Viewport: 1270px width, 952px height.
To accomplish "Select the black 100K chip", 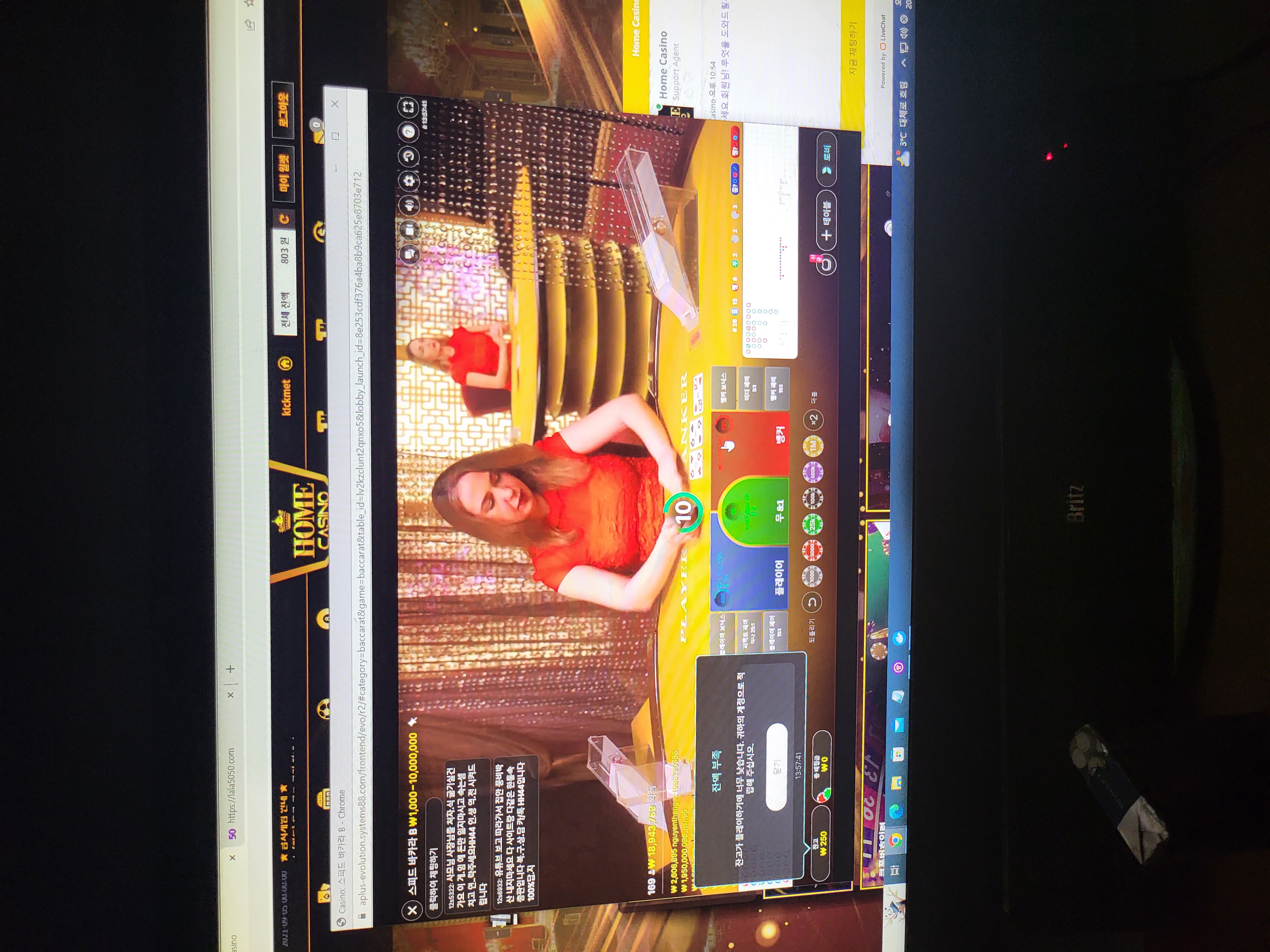I will click(x=813, y=498).
